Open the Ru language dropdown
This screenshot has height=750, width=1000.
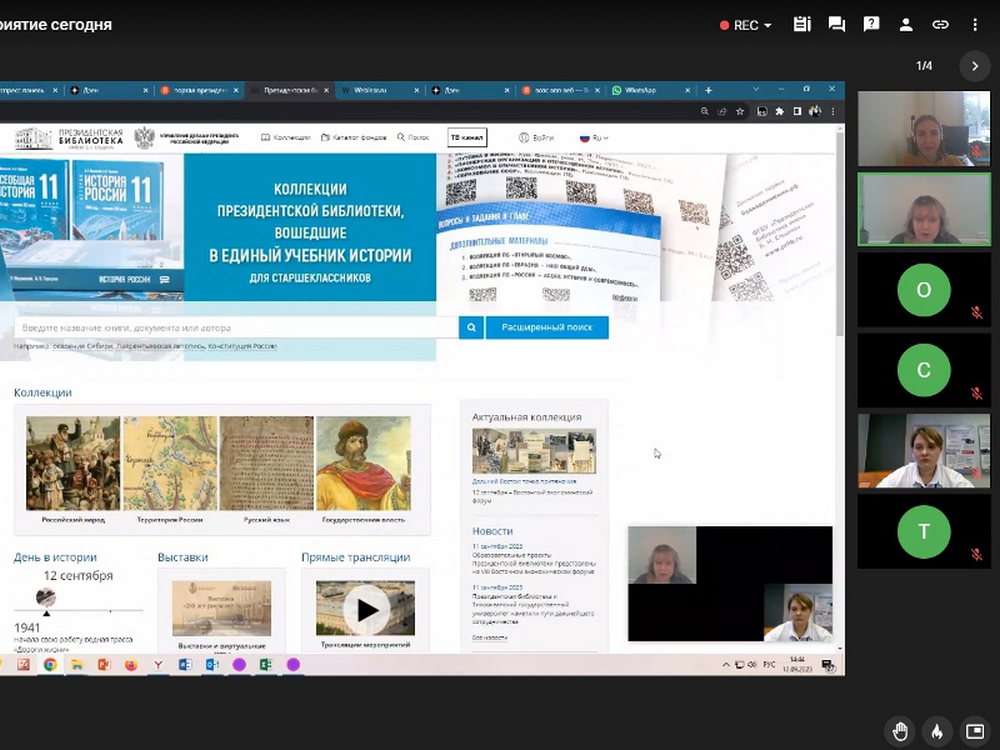click(594, 138)
